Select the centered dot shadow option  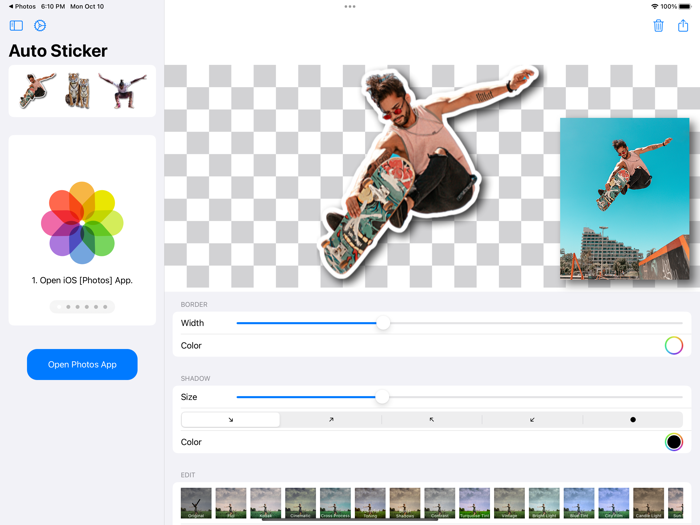pos(633,420)
